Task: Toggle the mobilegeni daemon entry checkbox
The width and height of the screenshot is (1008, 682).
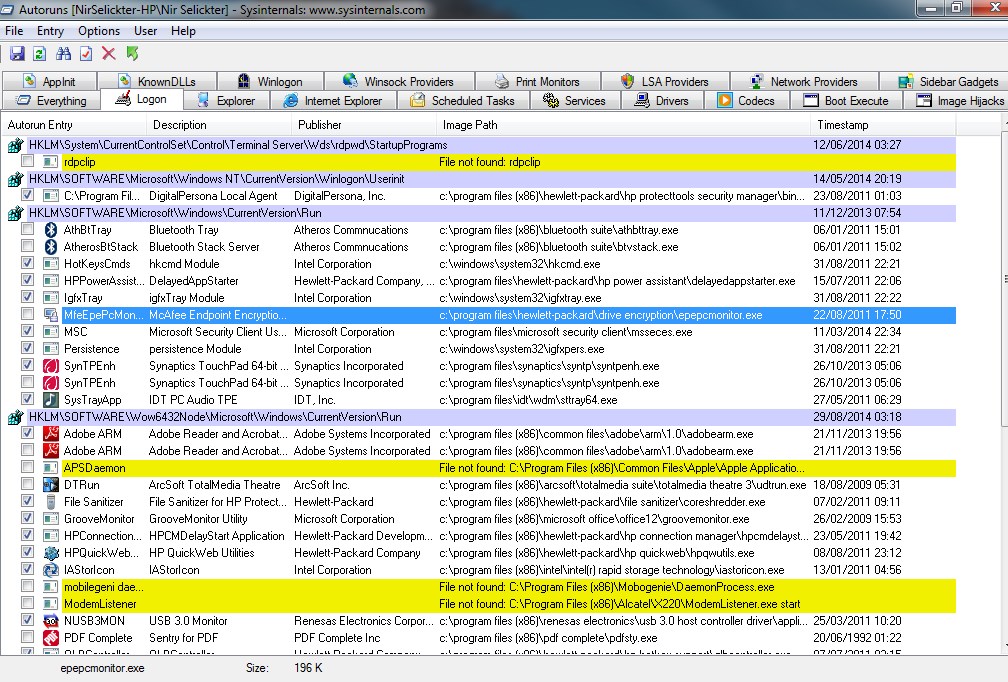Action: pos(28,586)
